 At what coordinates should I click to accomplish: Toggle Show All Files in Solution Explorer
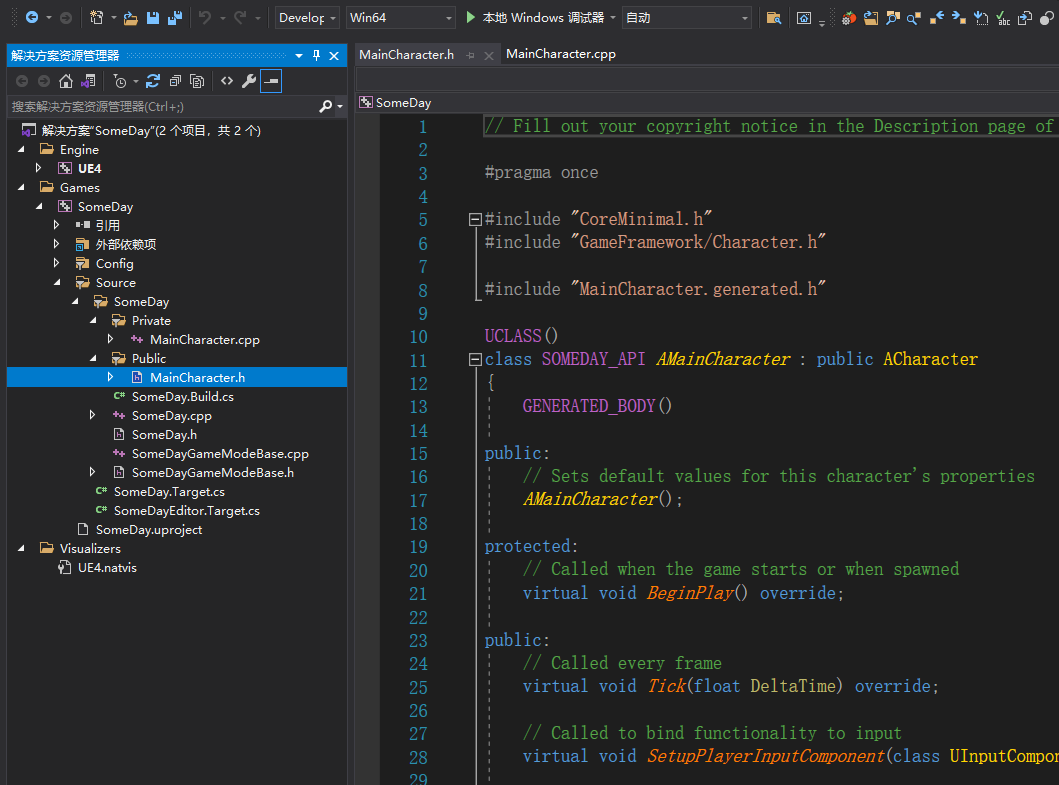197,81
